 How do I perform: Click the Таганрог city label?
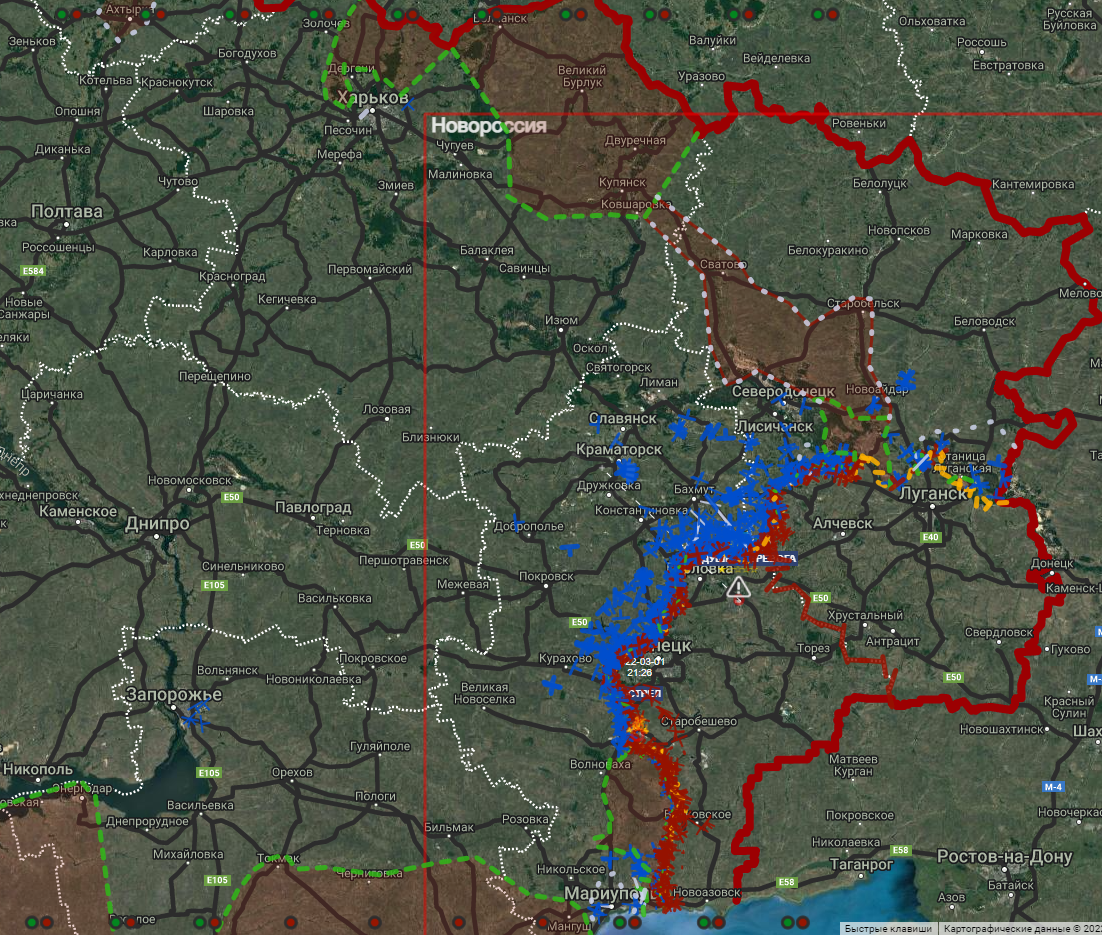pyautogui.click(x=861, y=863)
